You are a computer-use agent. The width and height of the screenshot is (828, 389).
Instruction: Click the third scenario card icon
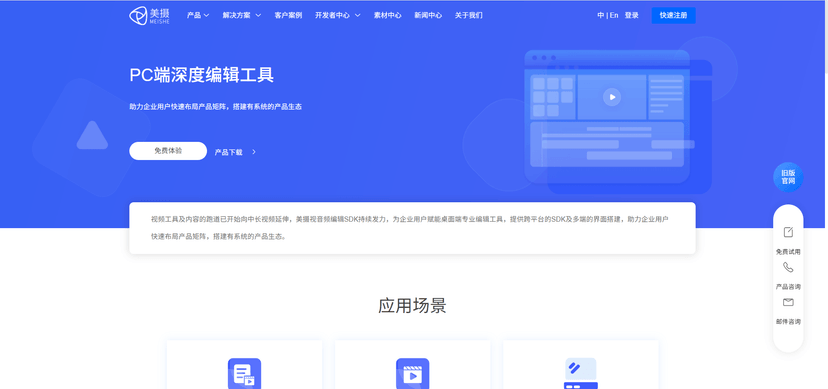581,373
